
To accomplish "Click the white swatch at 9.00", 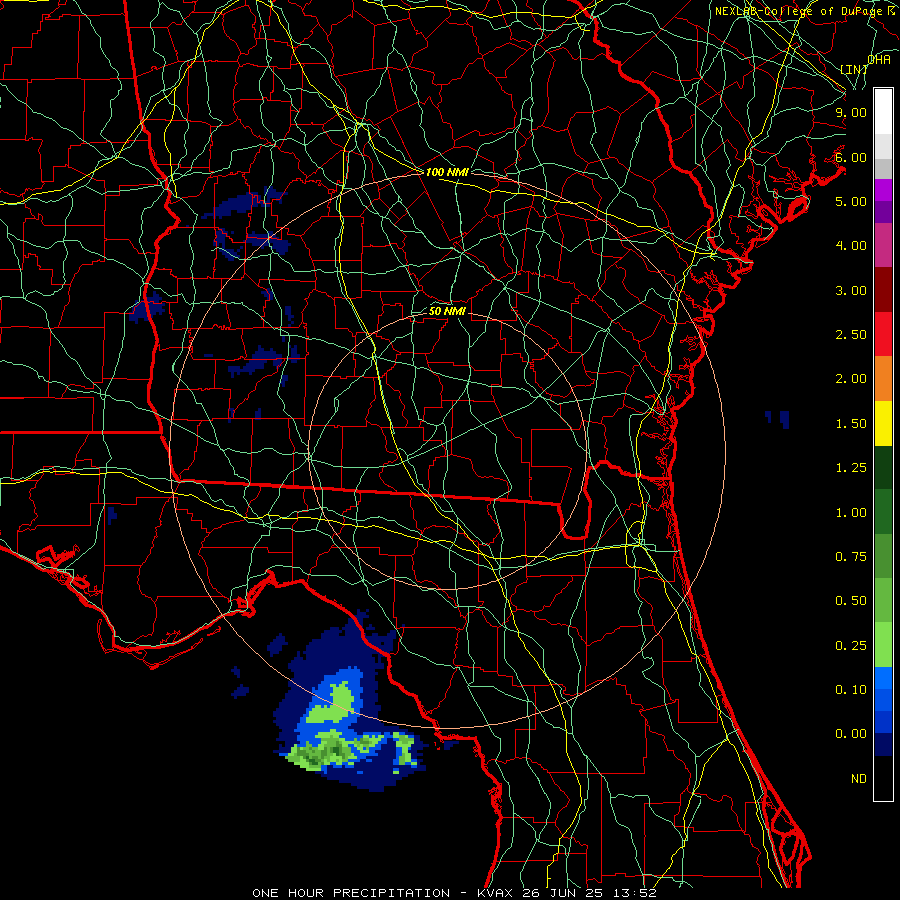I will [883, 112].
